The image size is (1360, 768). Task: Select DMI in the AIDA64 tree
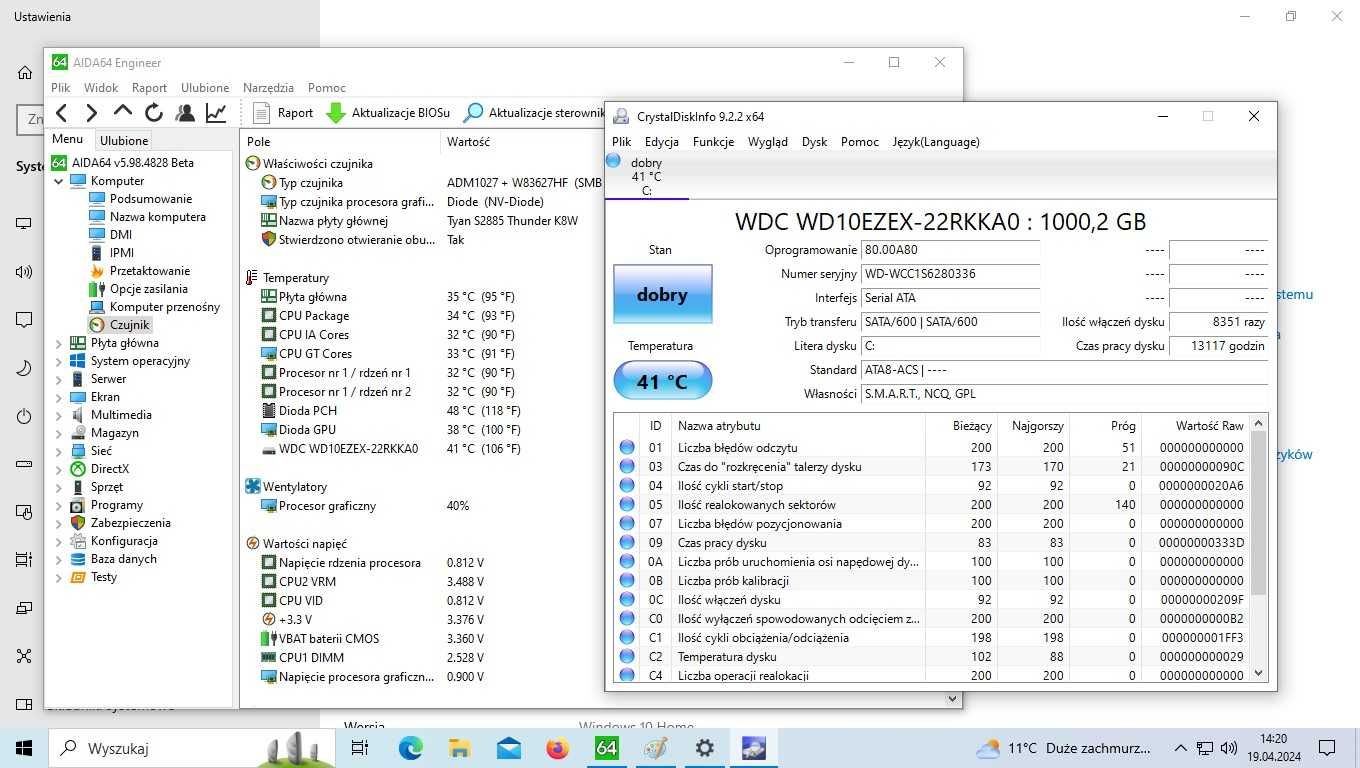coord(110,235)
